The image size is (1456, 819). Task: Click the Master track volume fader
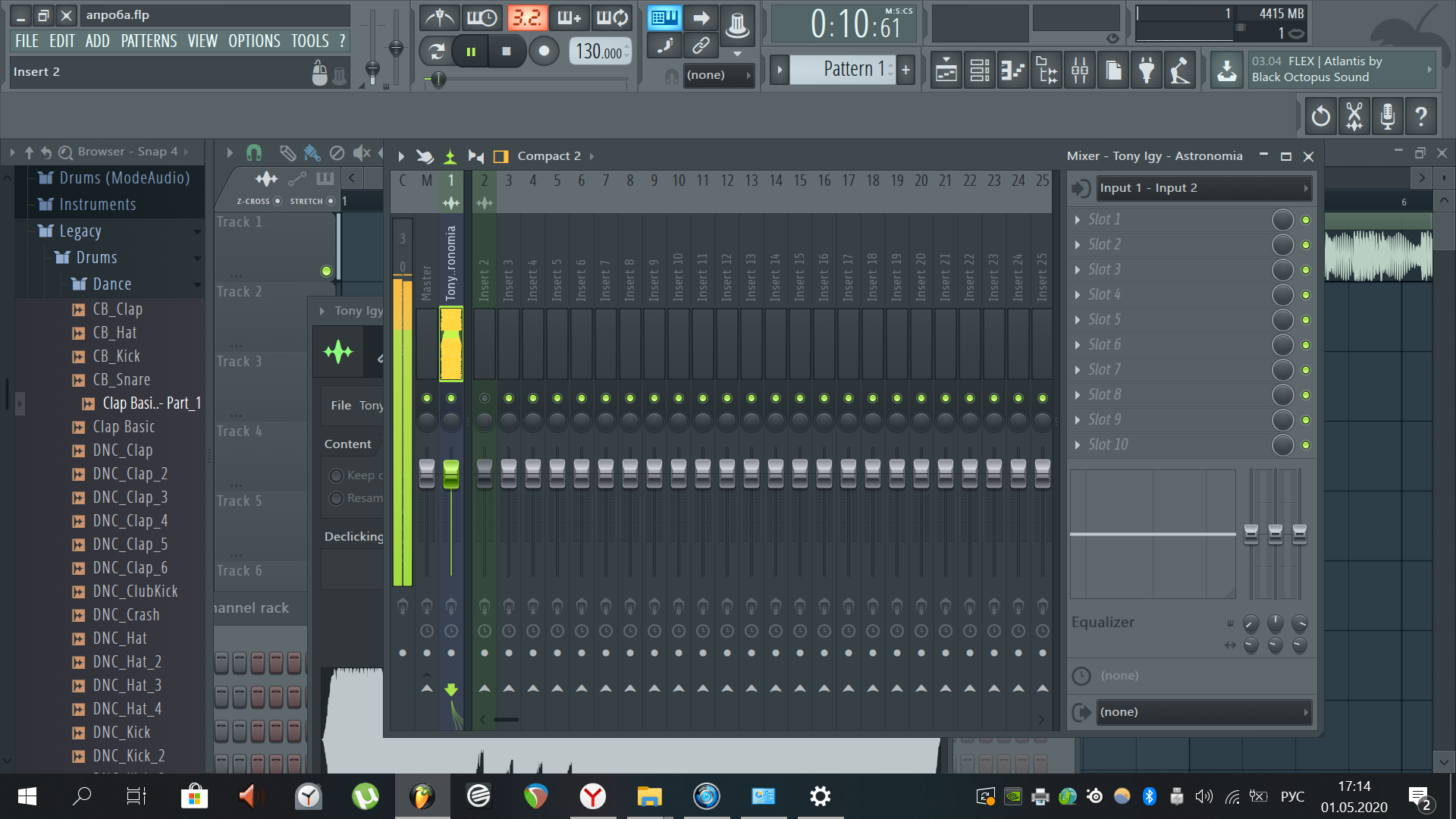tap(427, 473)
